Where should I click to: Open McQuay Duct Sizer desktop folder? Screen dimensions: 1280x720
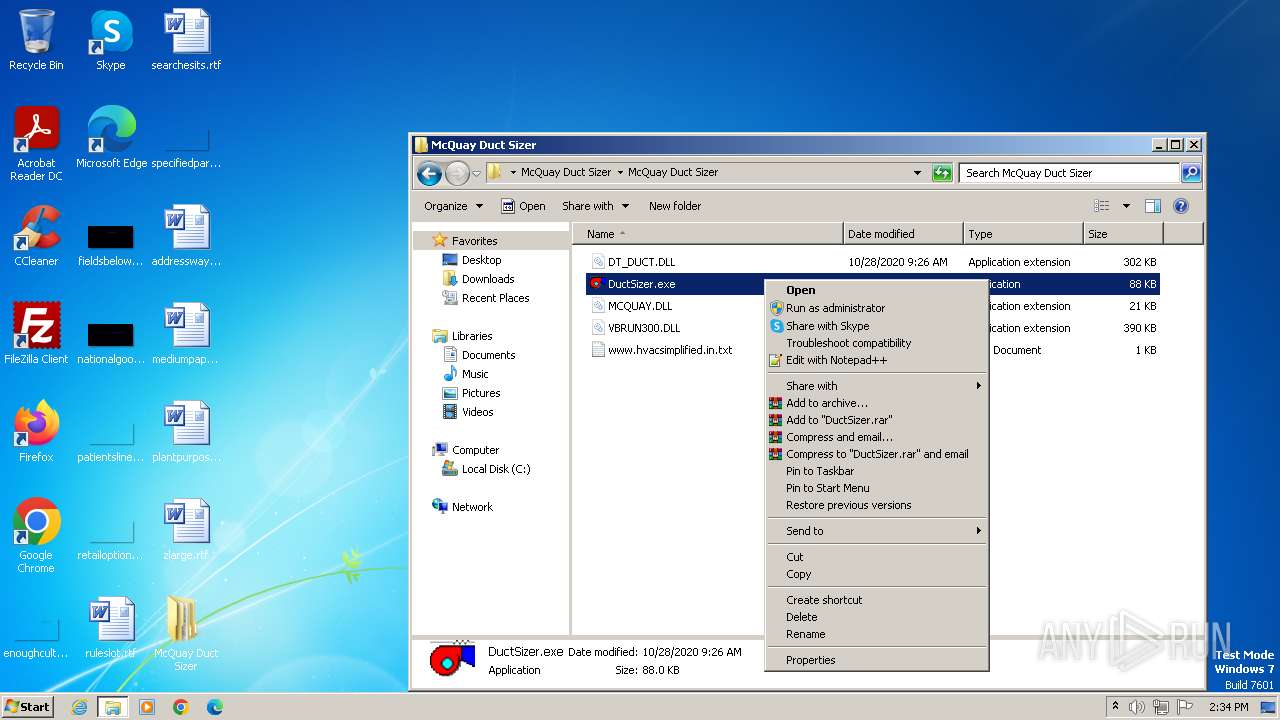[186, 634]
